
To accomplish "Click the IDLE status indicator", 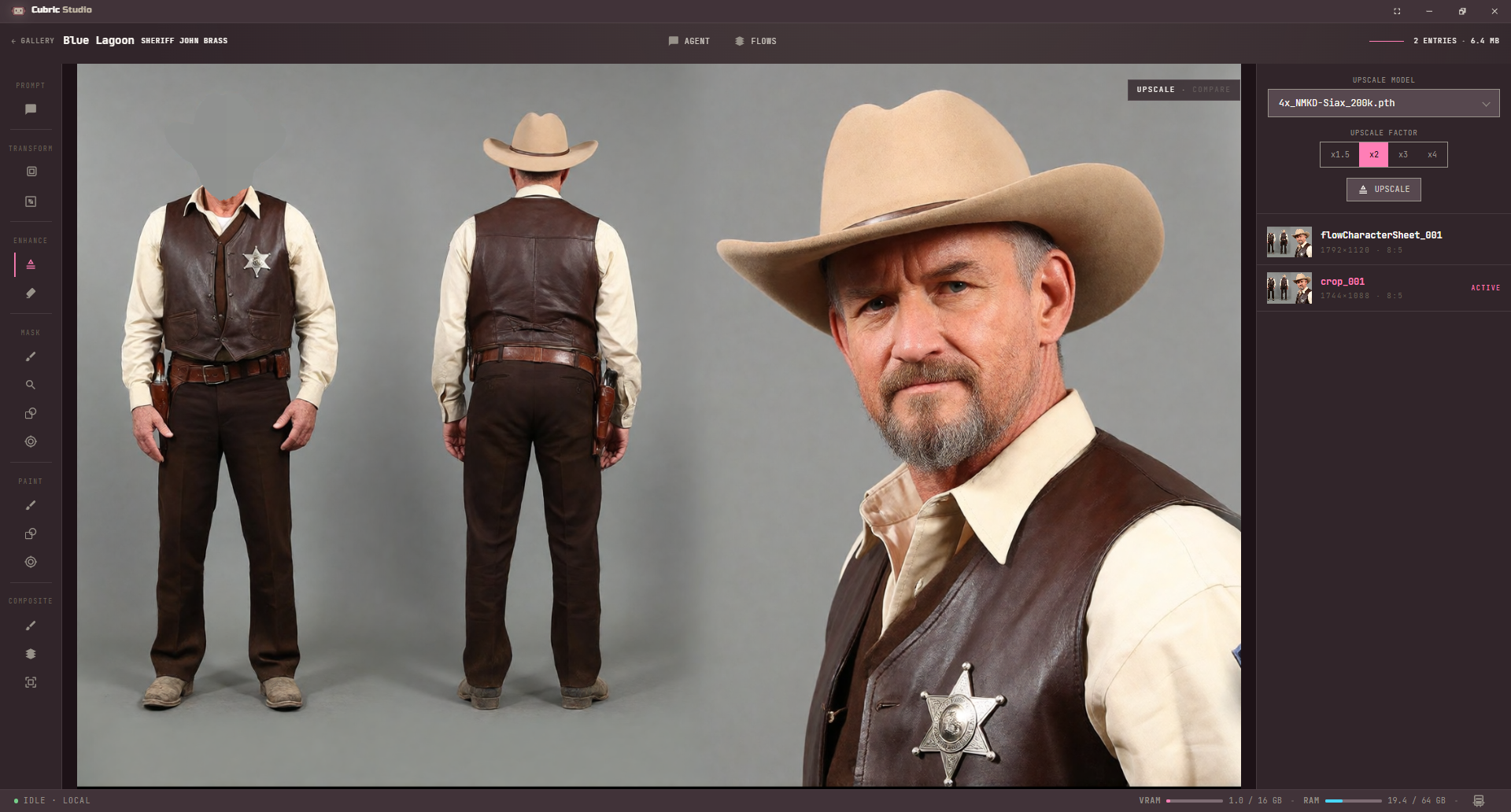I will coord(30,801).
